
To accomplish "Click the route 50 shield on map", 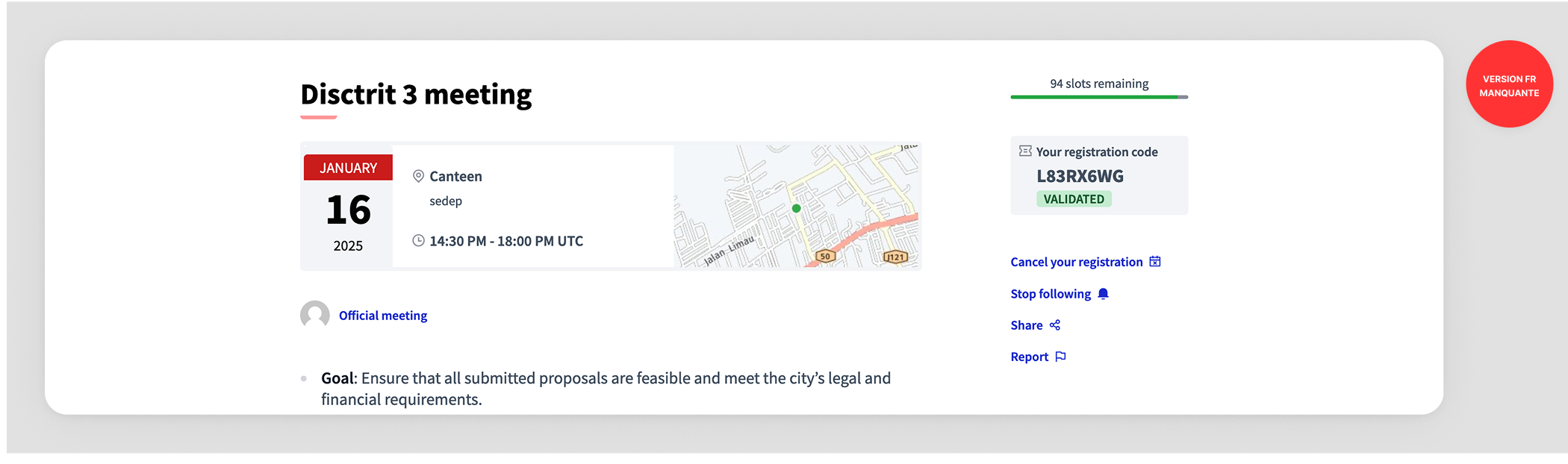I will pyautogui.click(x=824, y=256).
